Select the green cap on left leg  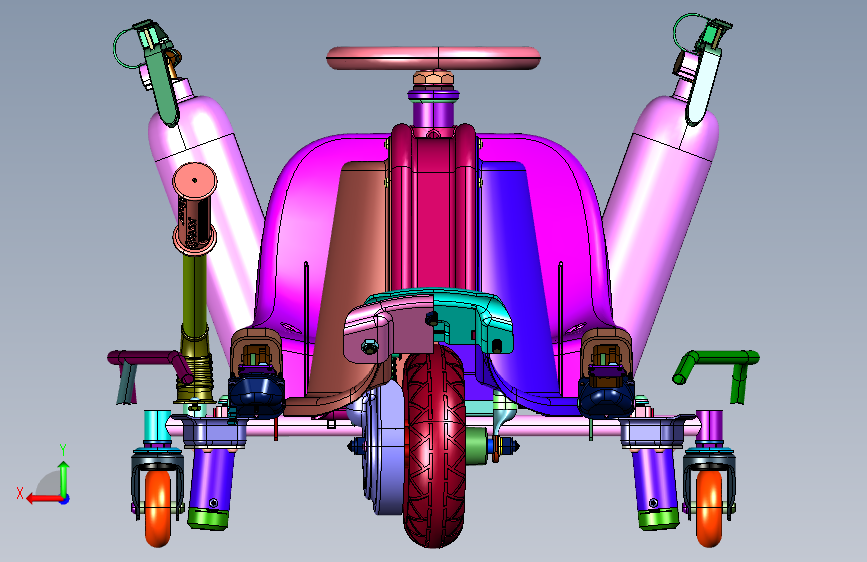tap(208, 519)
